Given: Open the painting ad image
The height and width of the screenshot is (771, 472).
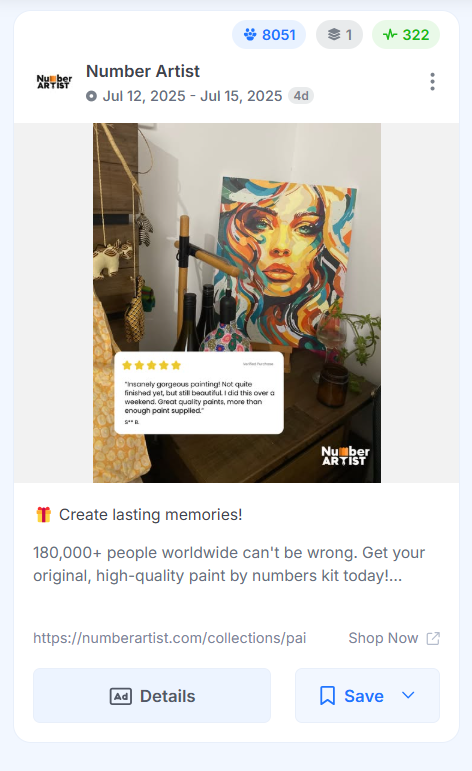Looking at the screenshot, I should pyautogui.click(x=237, y=303).
